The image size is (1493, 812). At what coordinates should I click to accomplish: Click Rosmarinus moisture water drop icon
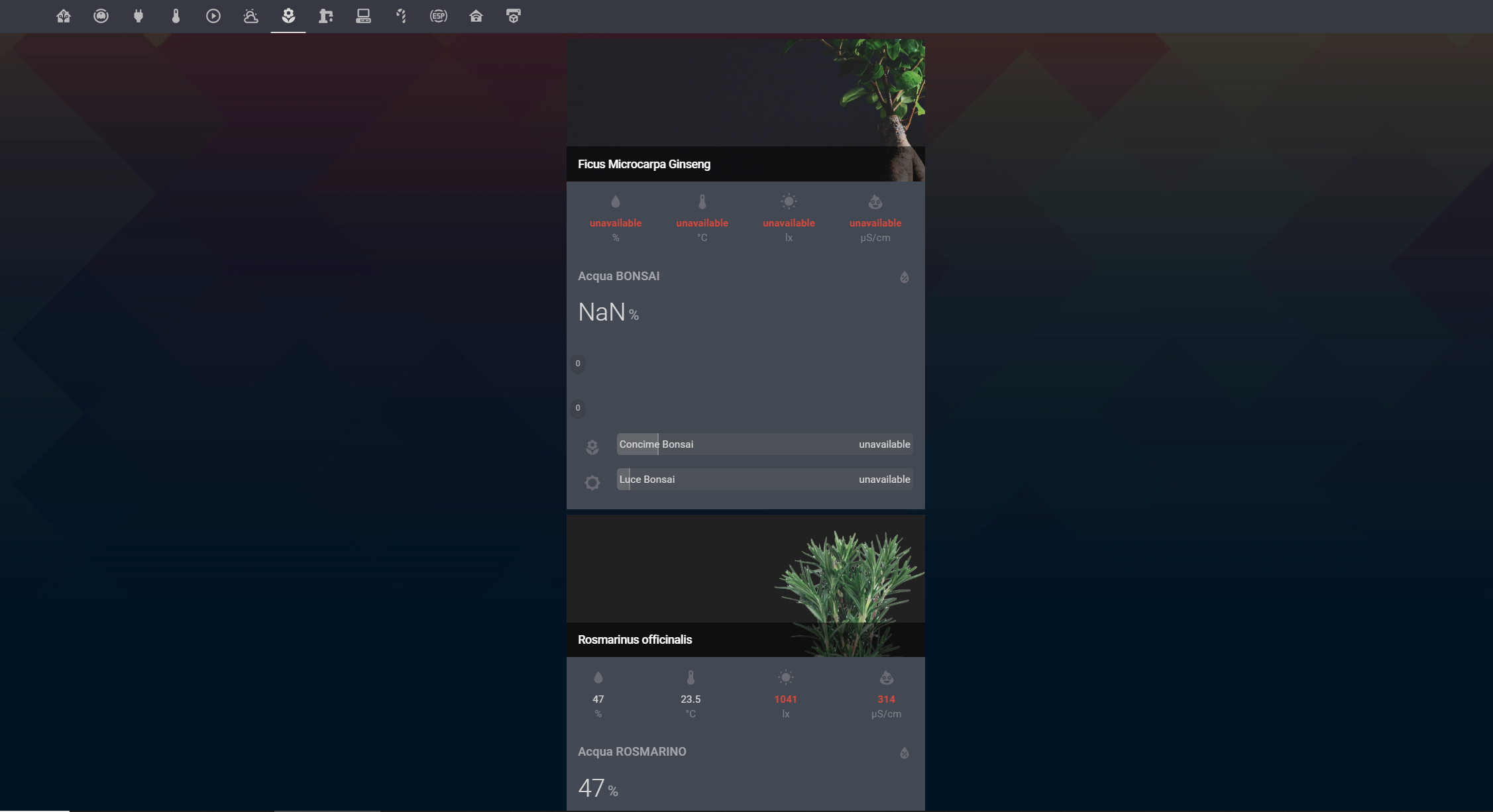[x=598, y=678]
